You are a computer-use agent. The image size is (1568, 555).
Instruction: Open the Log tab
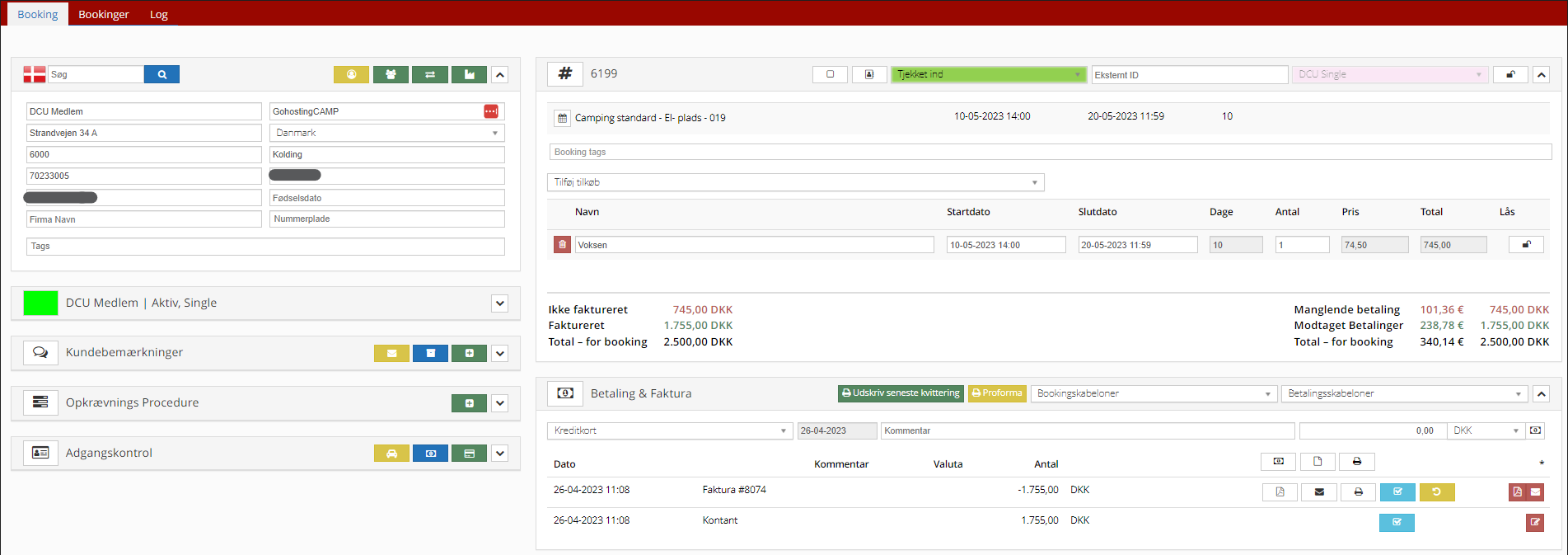pyautogui.click(x=159, y=14)
